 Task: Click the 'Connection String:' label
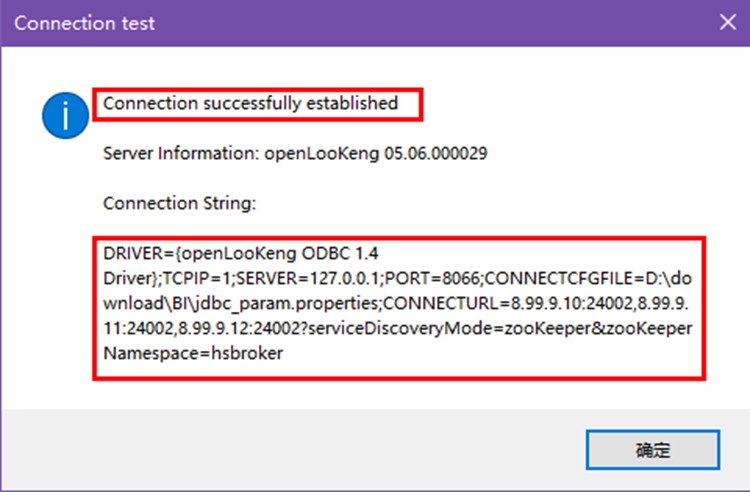pyautogui.click(x=180, y=203)
